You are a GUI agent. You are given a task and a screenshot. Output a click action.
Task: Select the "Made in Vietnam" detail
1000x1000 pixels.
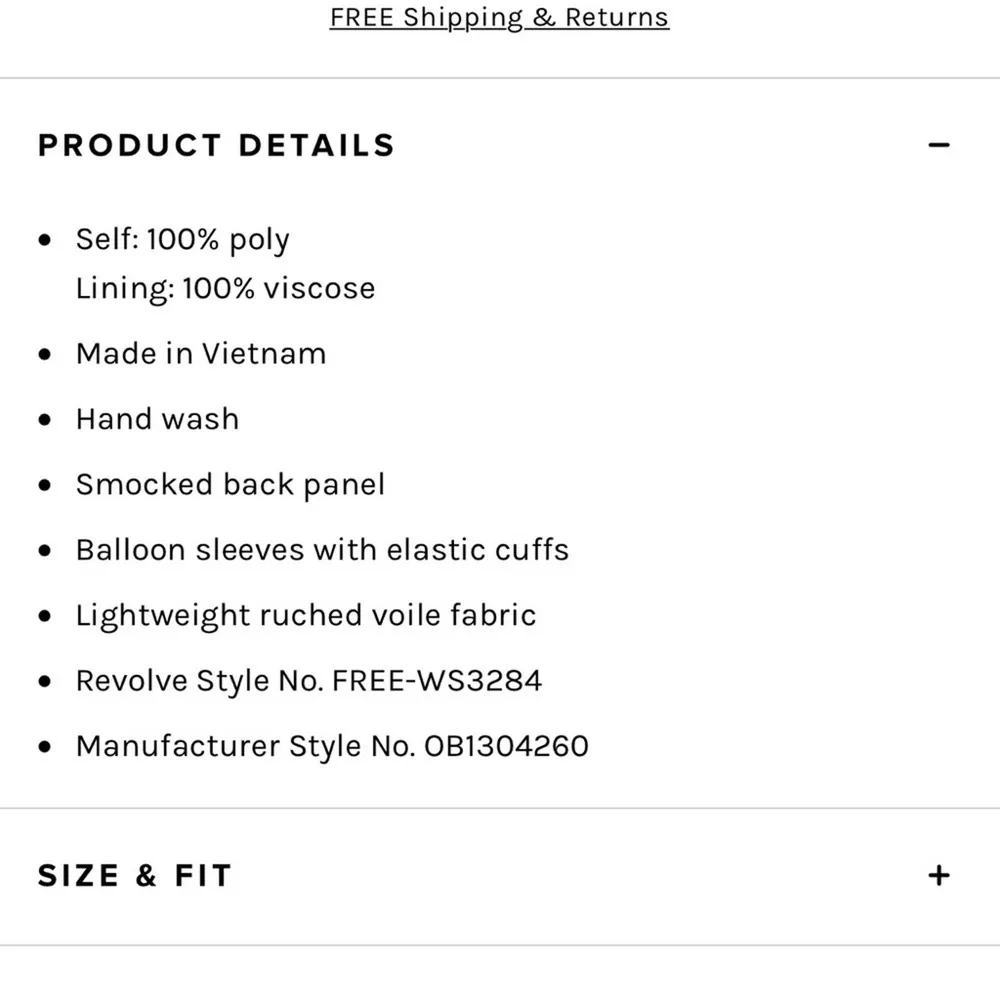(201, 354)
